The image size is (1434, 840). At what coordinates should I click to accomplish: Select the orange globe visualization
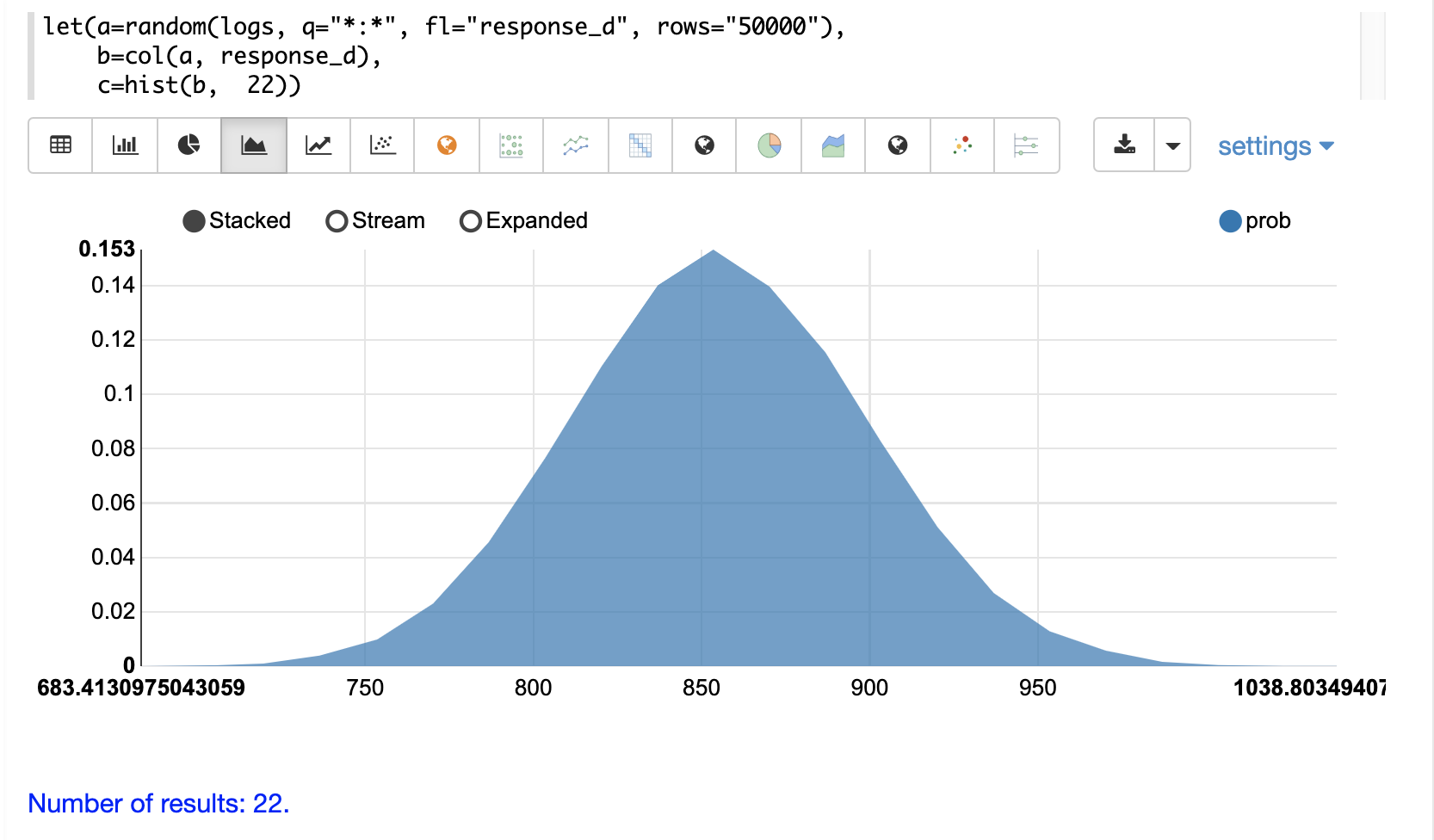pyautogui.click(x=447, y=145)
